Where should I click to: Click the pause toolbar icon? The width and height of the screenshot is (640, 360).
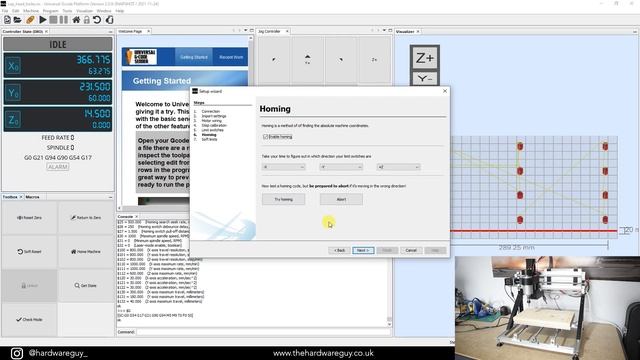(x=64, y=20)
